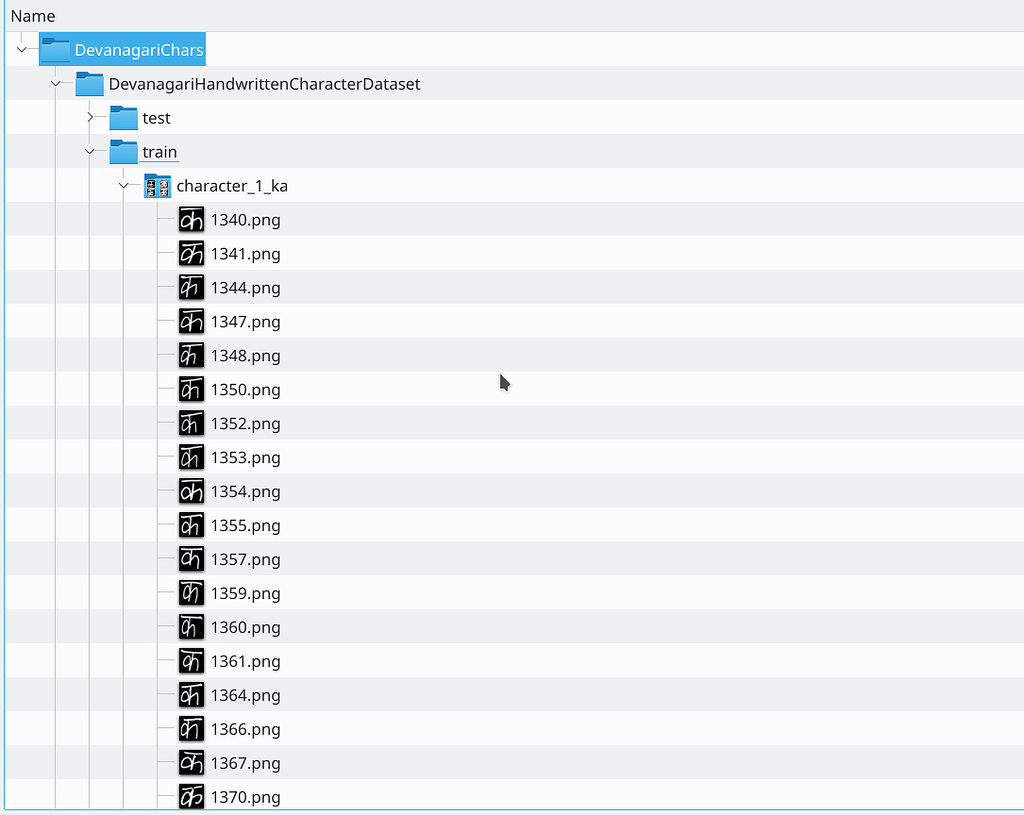Click the train folder icon
This screenshot has width=1024, height=815.
[123, 151]
